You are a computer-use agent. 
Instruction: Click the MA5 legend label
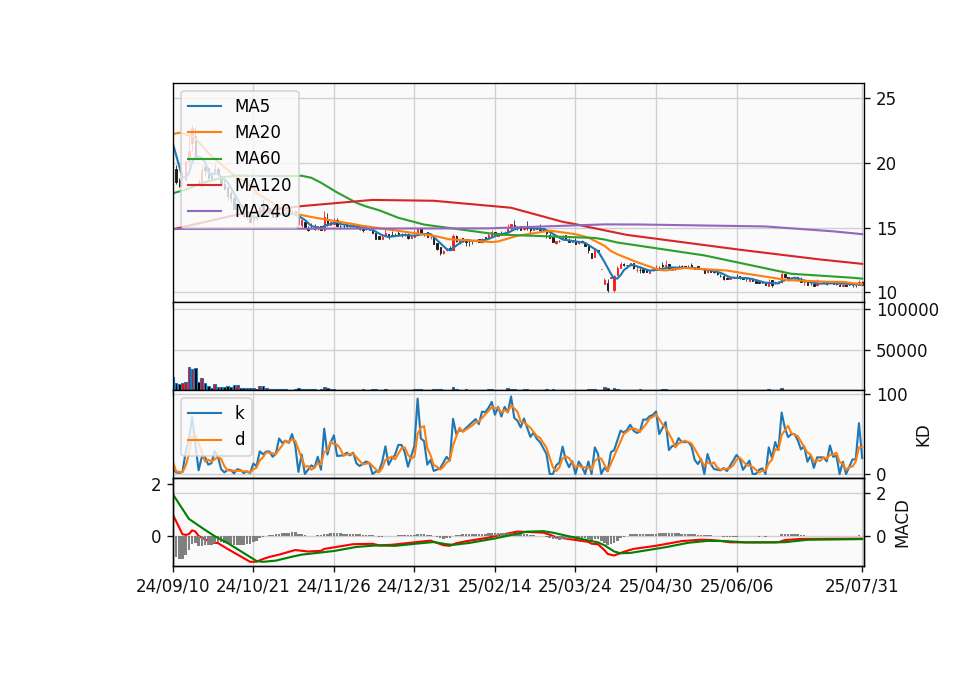tap(252, 106)
